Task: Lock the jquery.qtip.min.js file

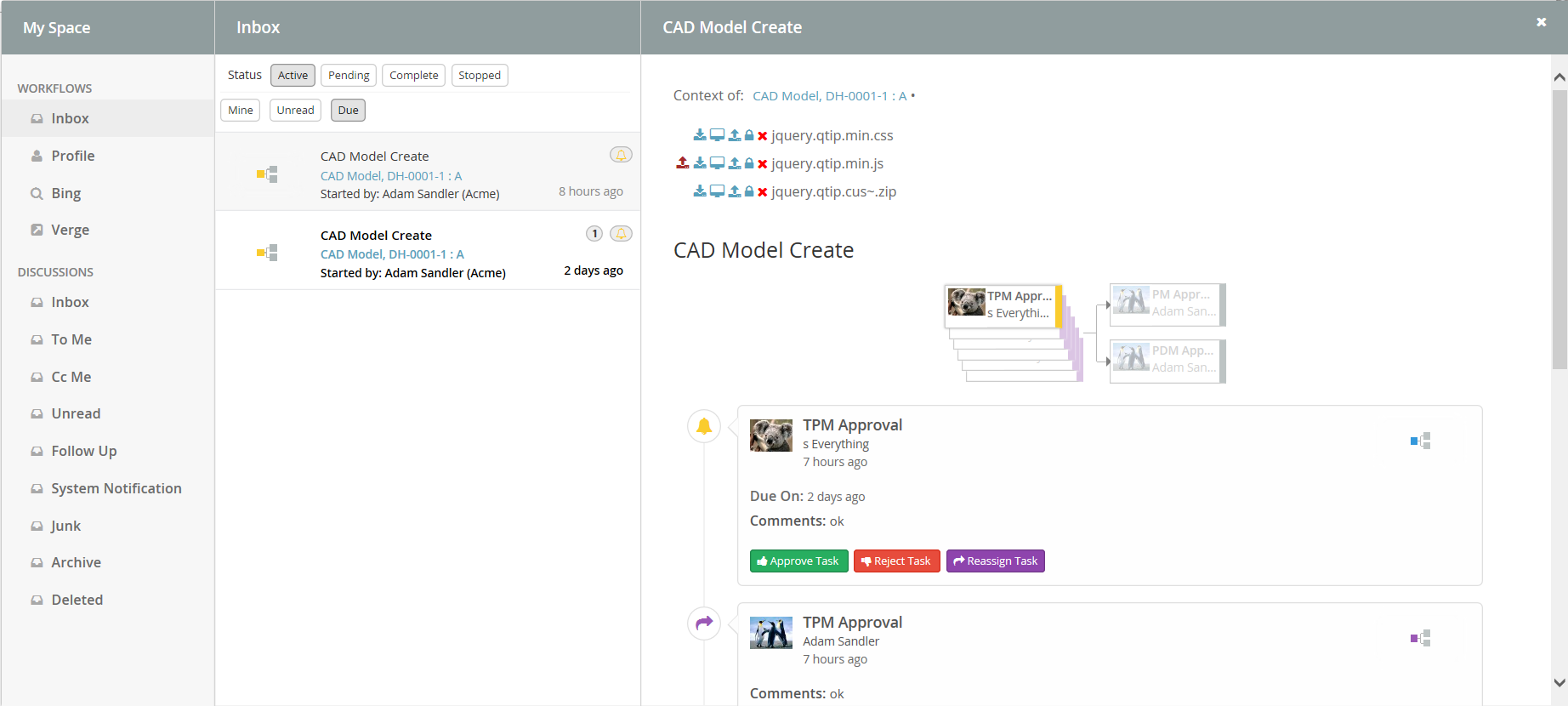Action: click(x=749, y=163)
